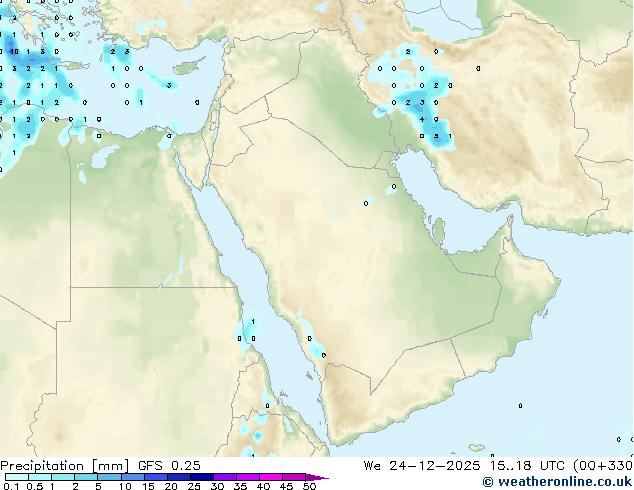Click the 'GFS 0.25' model label
This screenshot has width=634, height=490.
(169, 466)
